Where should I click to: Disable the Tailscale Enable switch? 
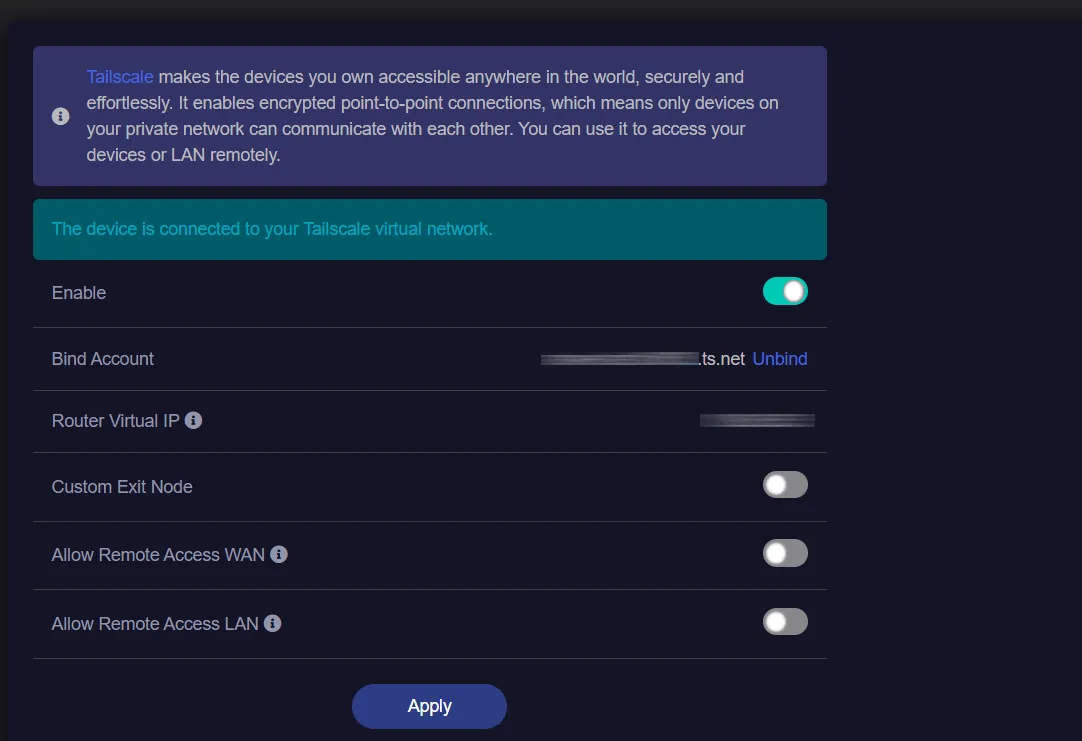[x=785, y=291]
